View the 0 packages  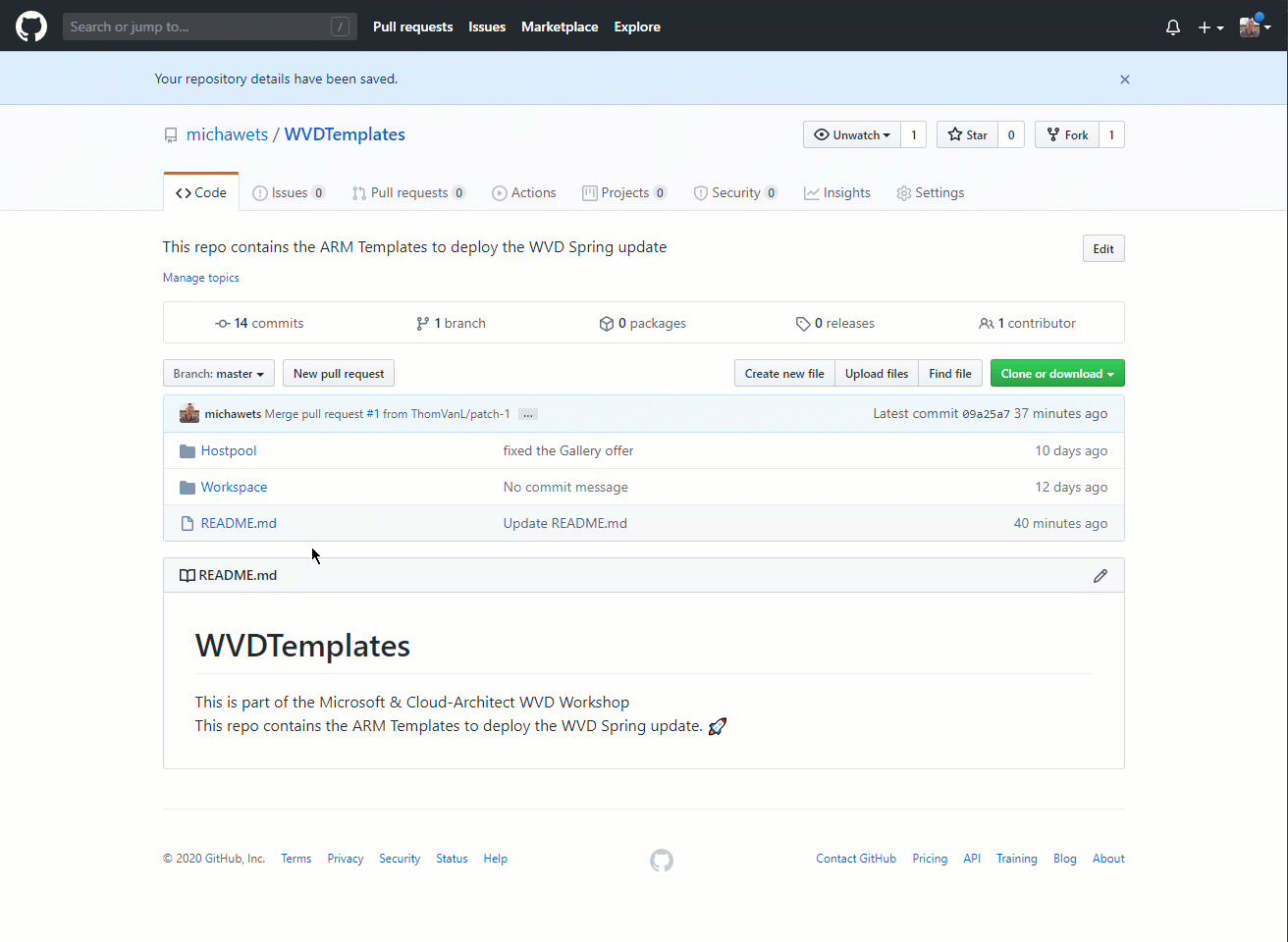point(643,323)
